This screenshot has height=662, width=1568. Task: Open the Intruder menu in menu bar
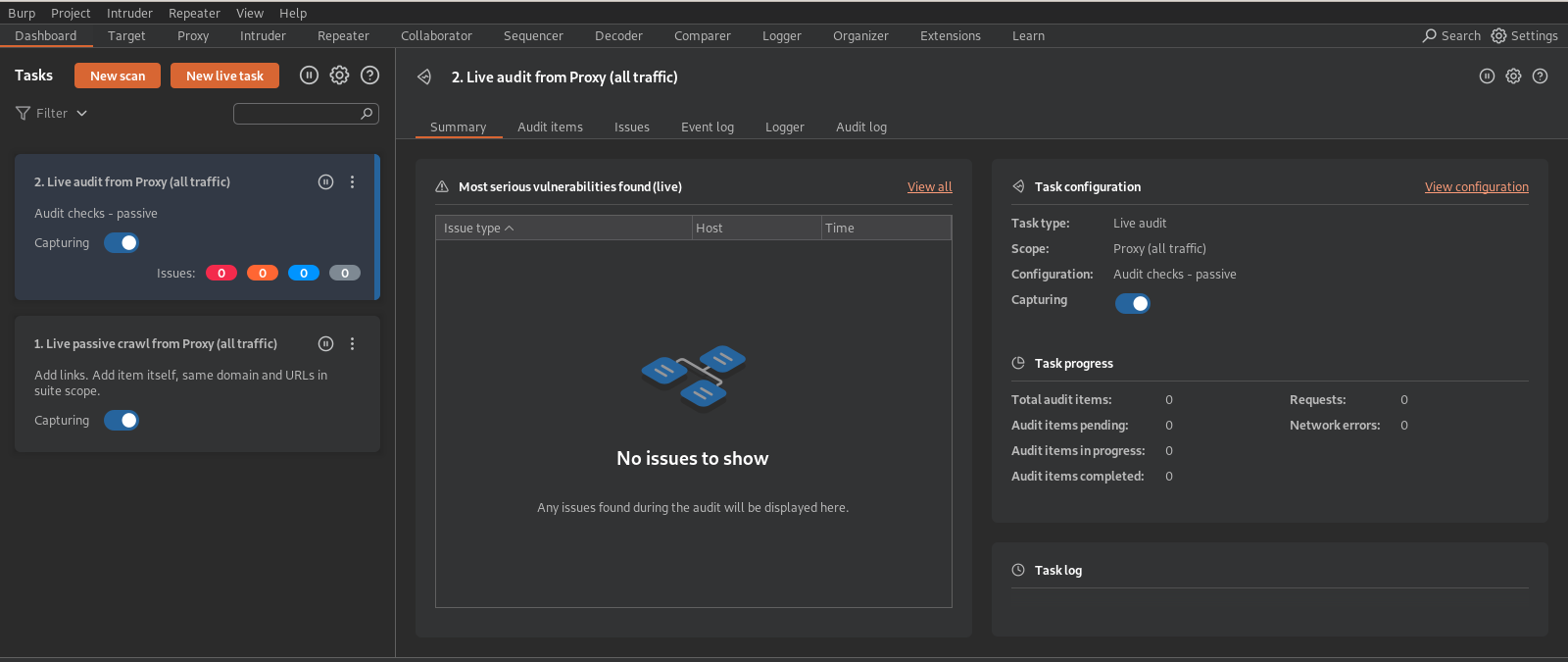[129, 13]
